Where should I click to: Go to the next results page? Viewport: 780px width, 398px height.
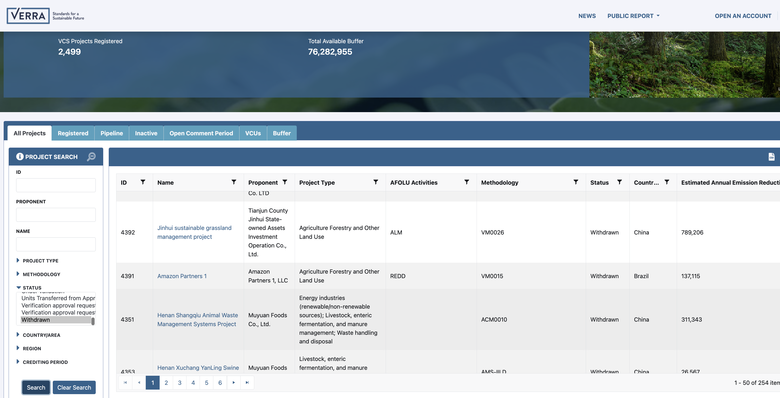tap(234, 383)
